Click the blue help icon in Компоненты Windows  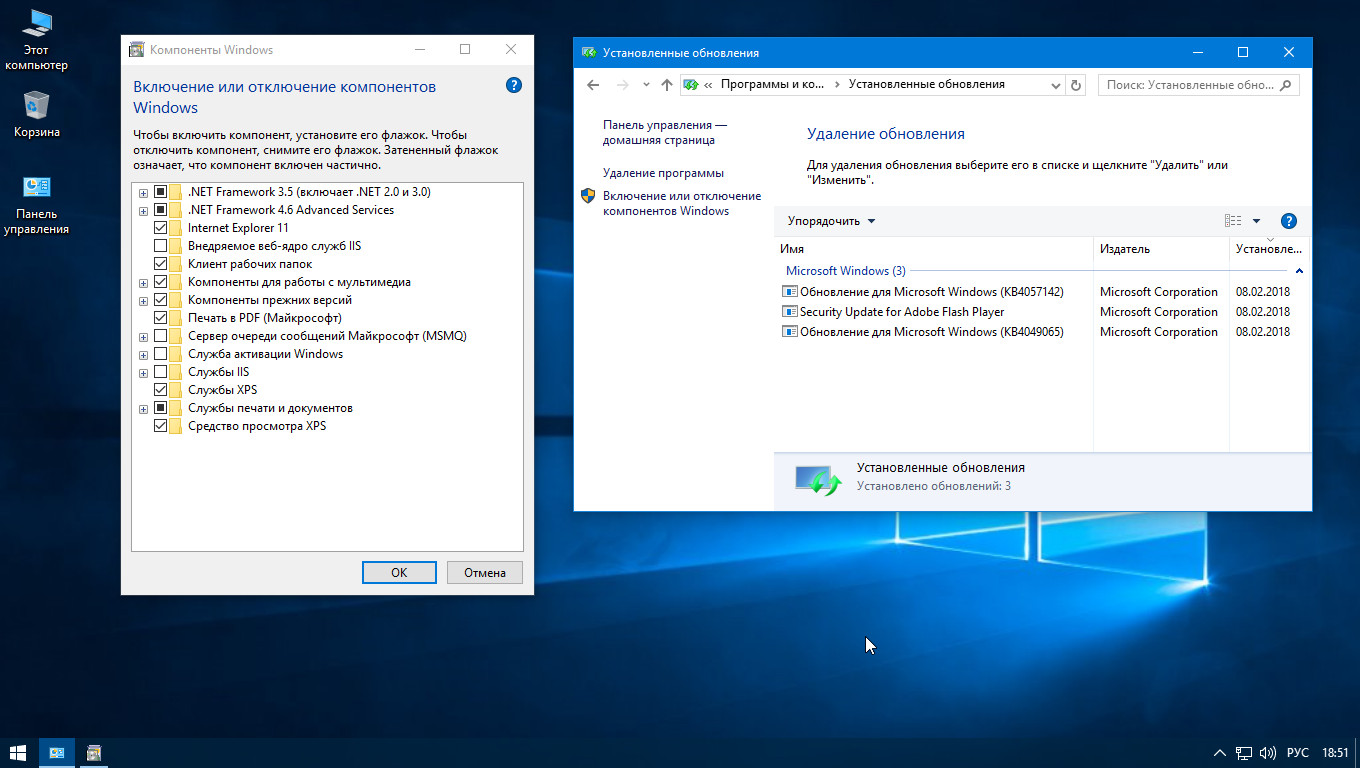514,86
